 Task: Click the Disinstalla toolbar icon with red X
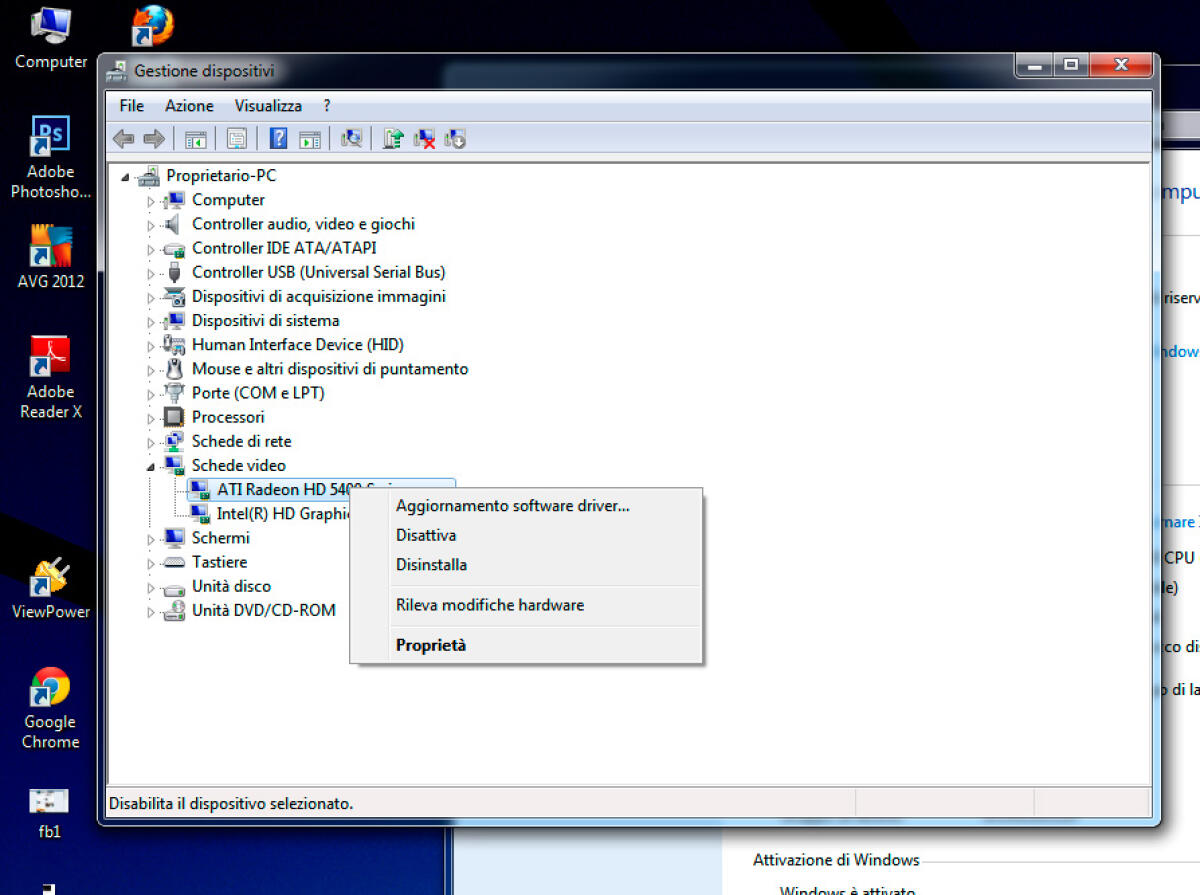coord(423,138)
